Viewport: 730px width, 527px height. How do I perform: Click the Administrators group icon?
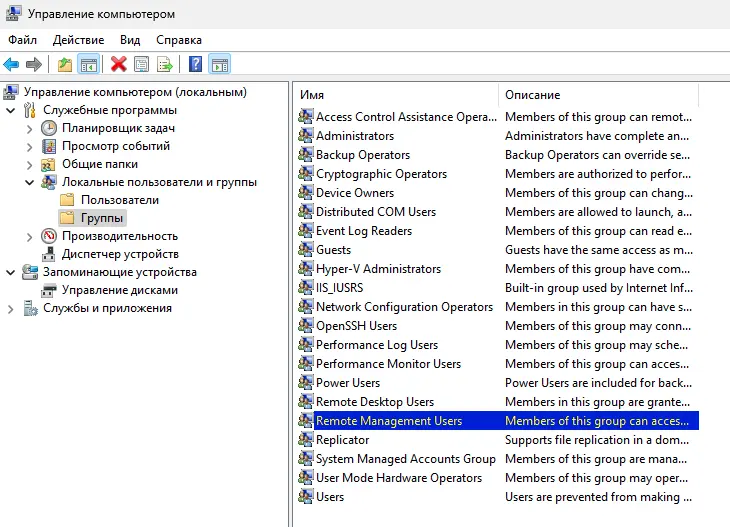click(x=305, y=135)
